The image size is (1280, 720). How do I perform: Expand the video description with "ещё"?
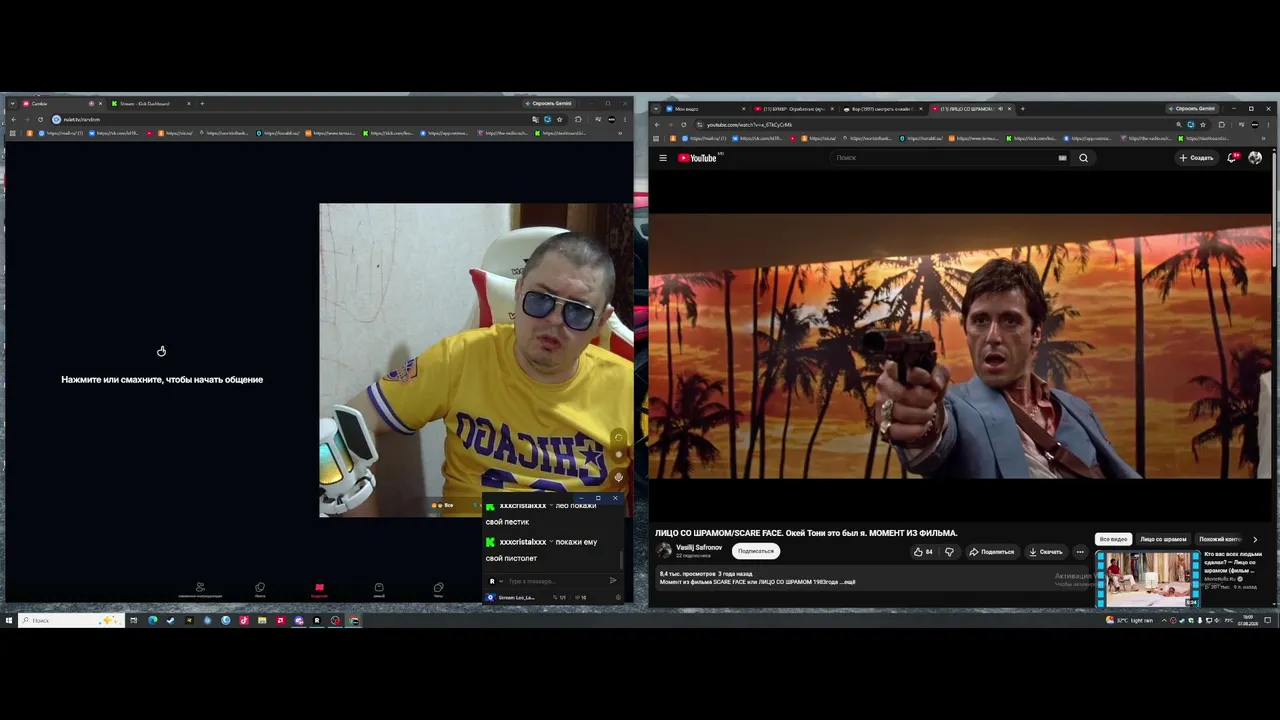849,582
